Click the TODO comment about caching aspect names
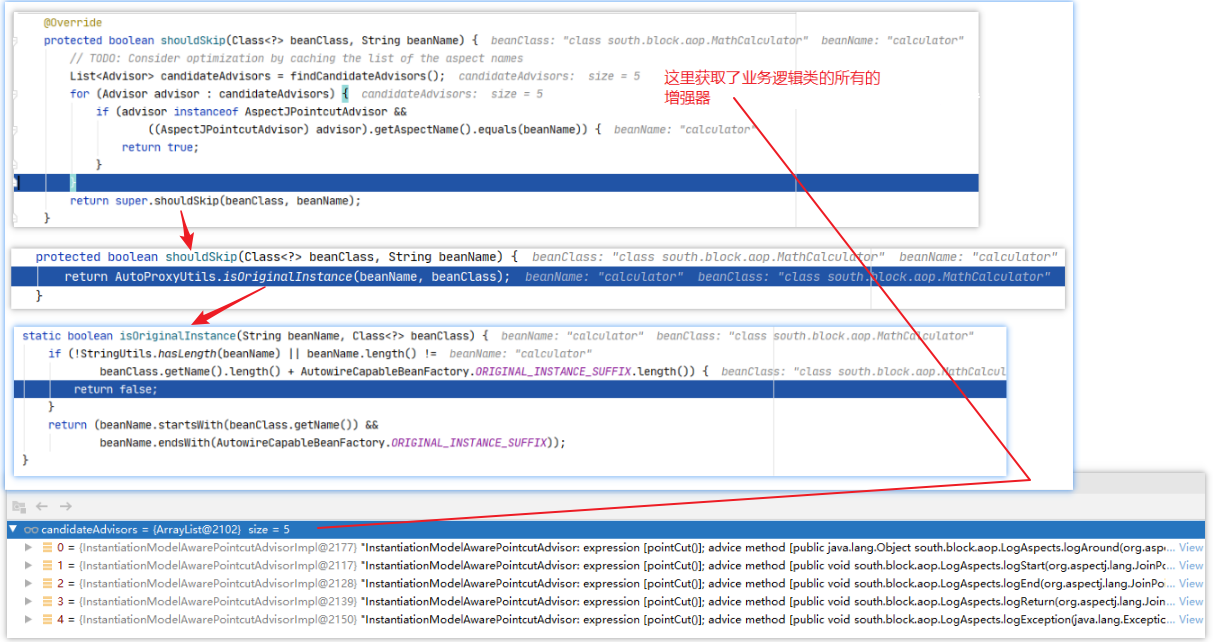This screenshot has width=1213, height=642. click(296, 58)
